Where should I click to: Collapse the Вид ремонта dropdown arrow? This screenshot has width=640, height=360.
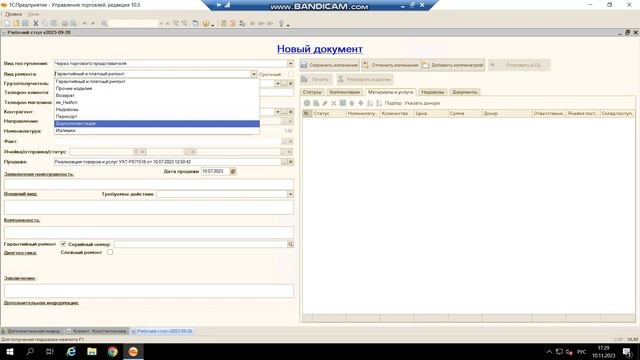tap(253, 74)
